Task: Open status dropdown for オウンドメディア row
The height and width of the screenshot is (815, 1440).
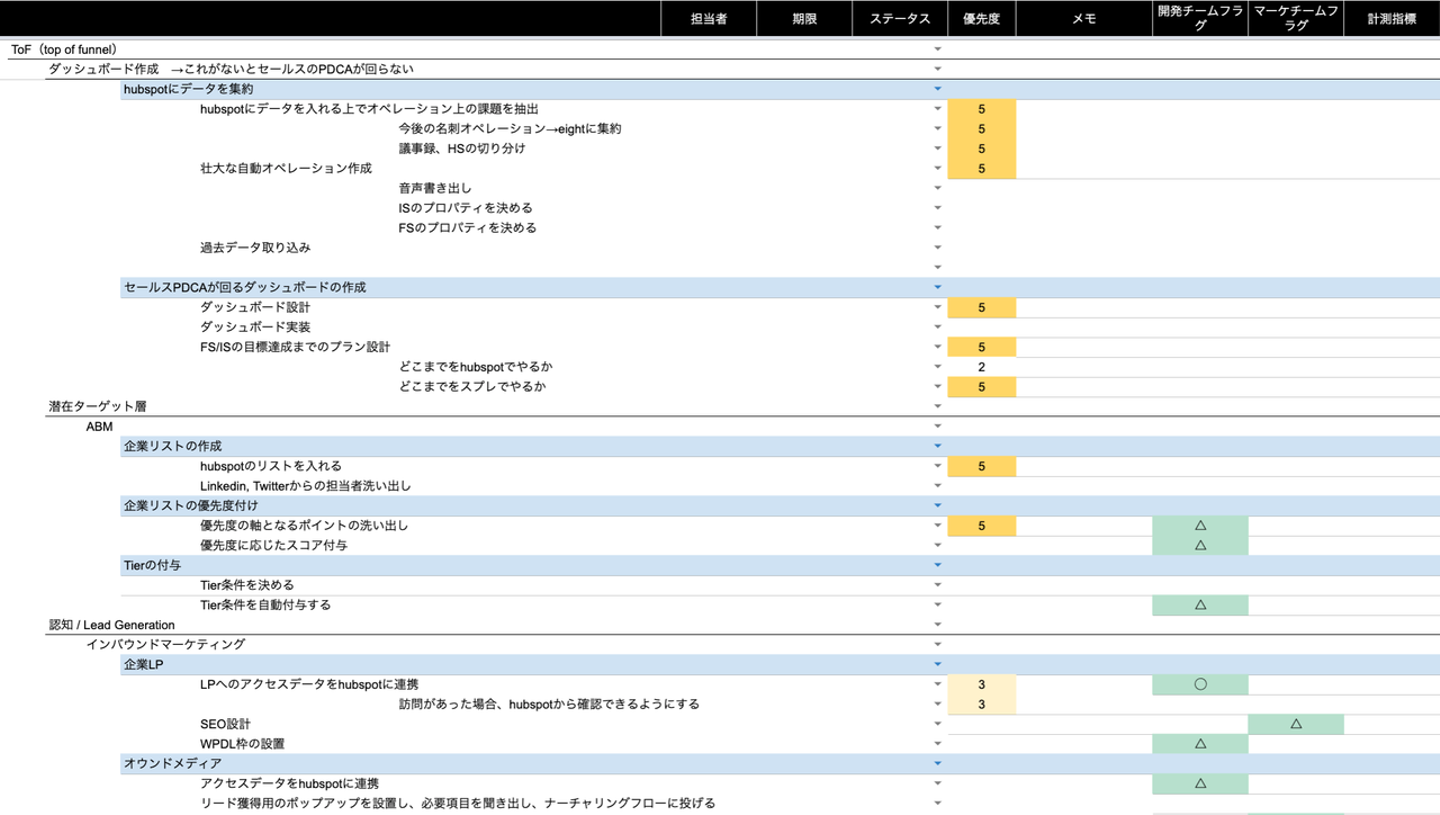Action: (937, 764)
